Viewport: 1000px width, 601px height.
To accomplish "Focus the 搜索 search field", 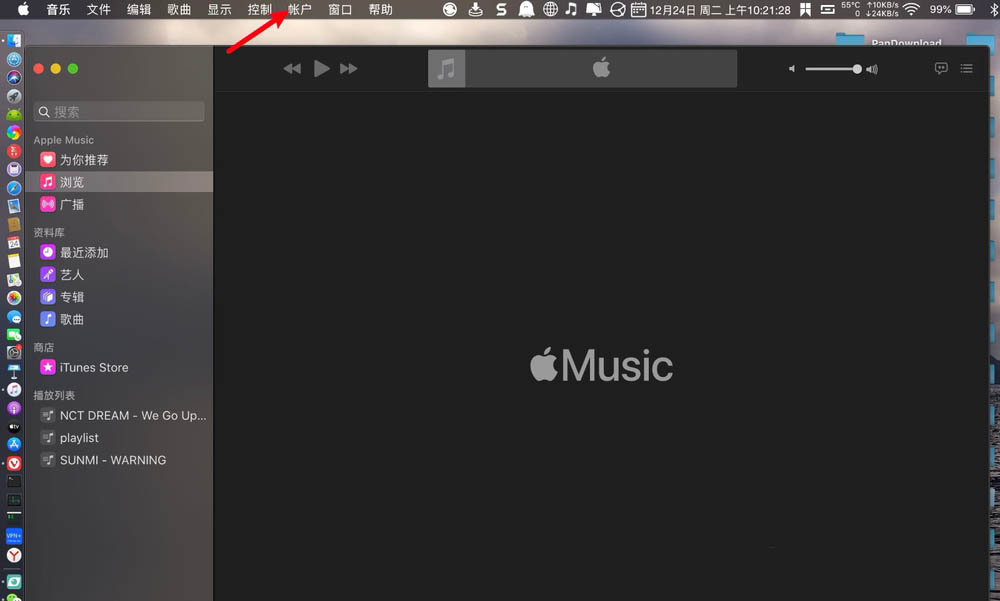I will [119, 112].
